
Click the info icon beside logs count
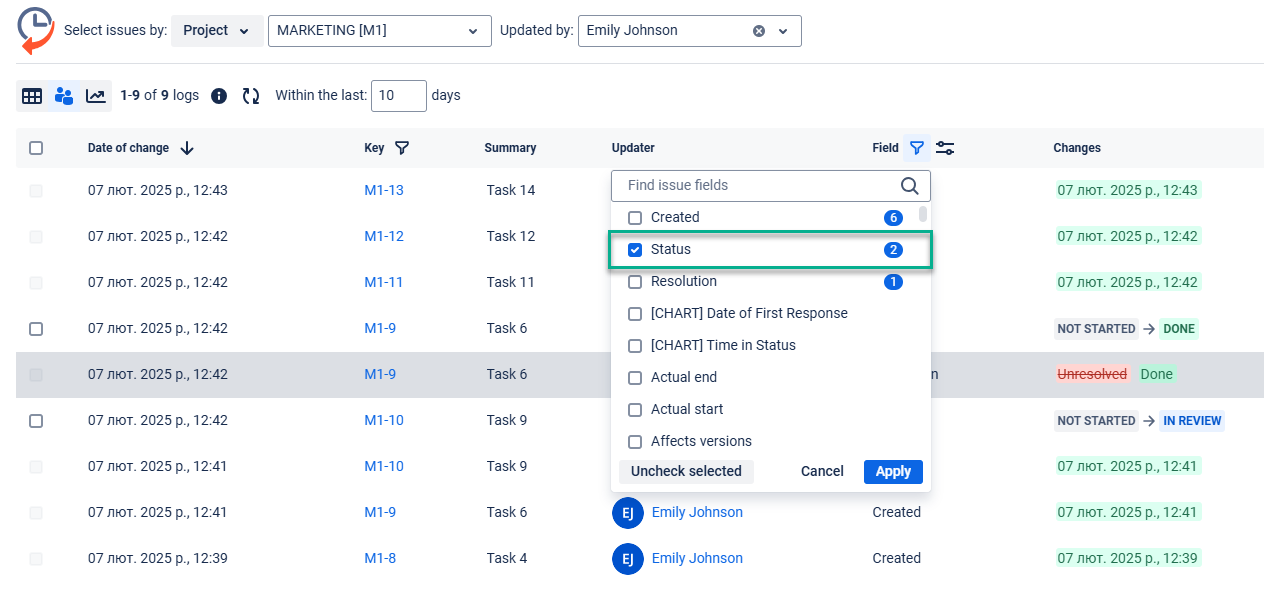click(x=219, y=96)
